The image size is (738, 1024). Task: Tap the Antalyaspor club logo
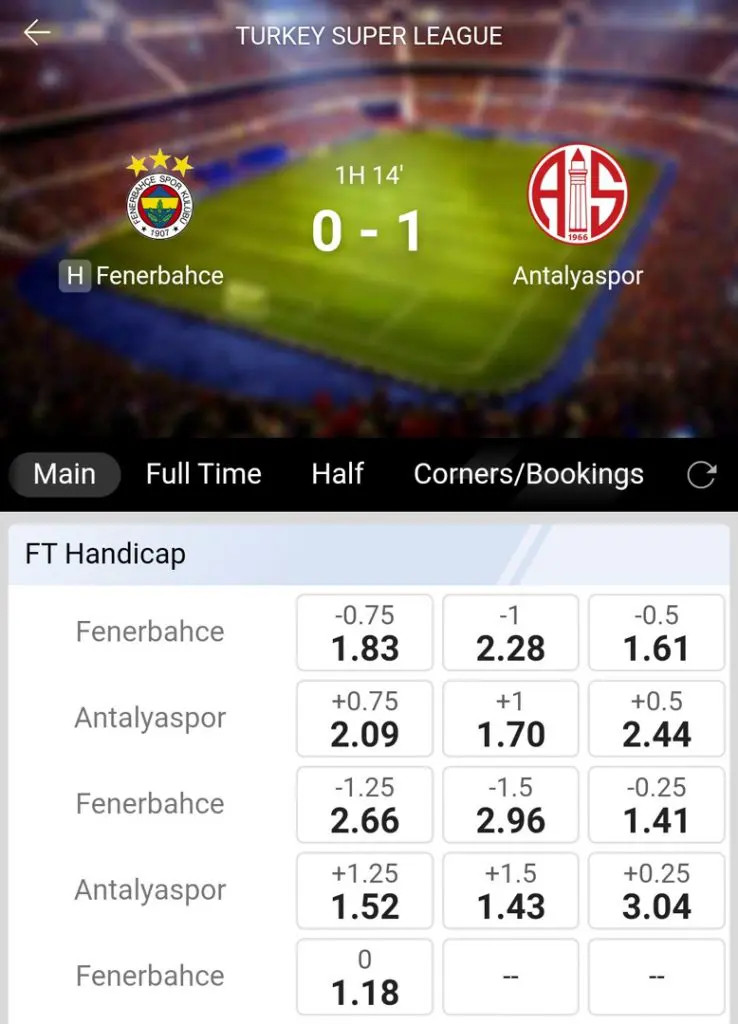577,195
